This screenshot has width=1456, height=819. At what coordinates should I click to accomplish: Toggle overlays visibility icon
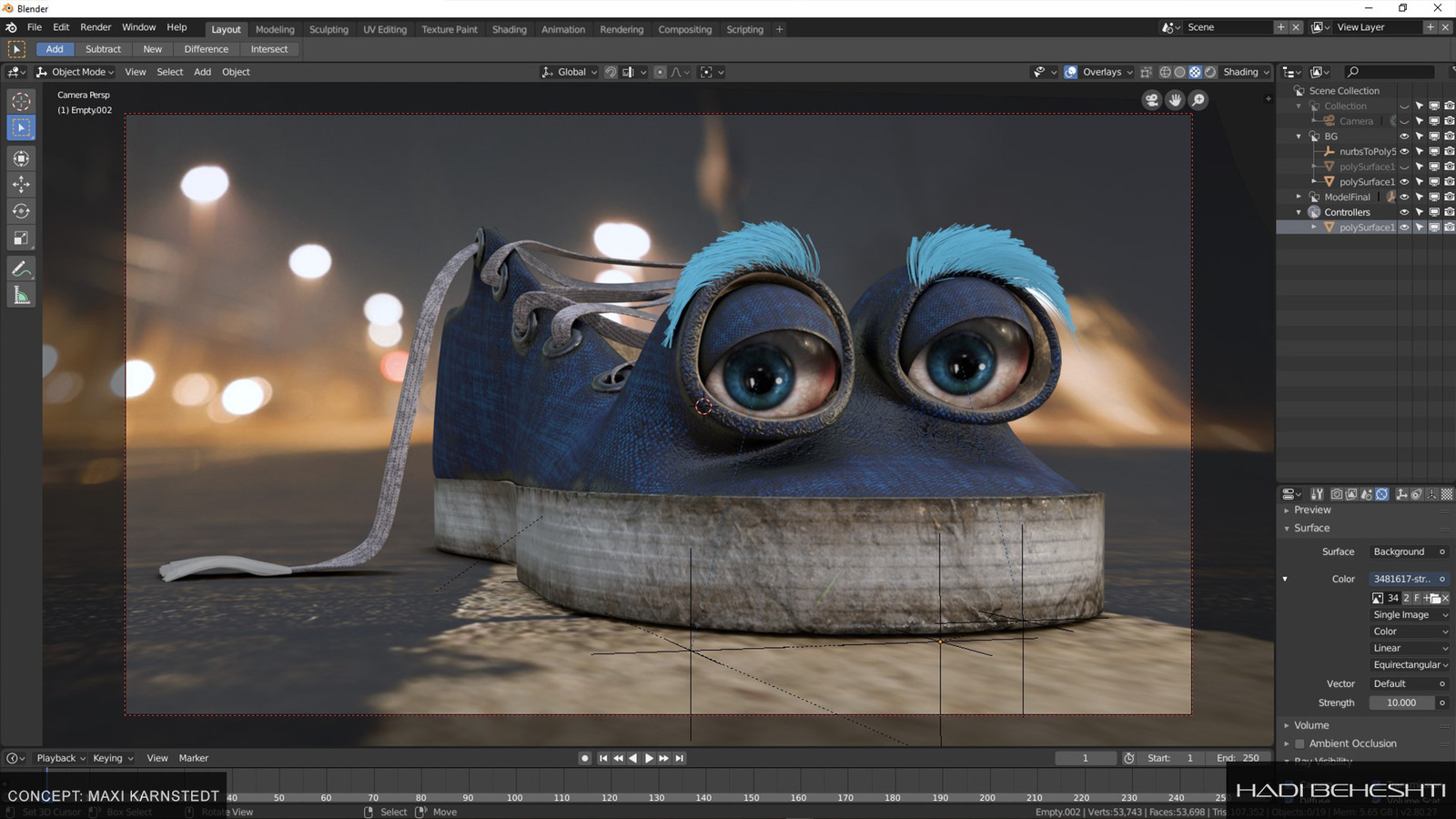[1071, 72]
